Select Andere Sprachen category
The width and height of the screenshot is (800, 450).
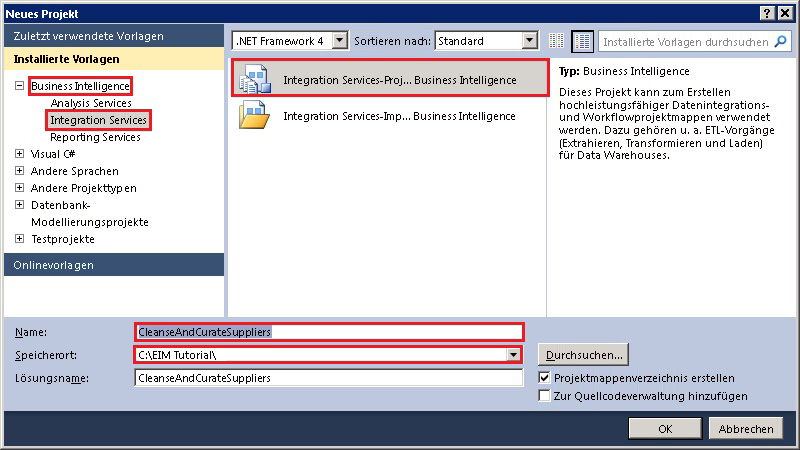tap(74, 171)
